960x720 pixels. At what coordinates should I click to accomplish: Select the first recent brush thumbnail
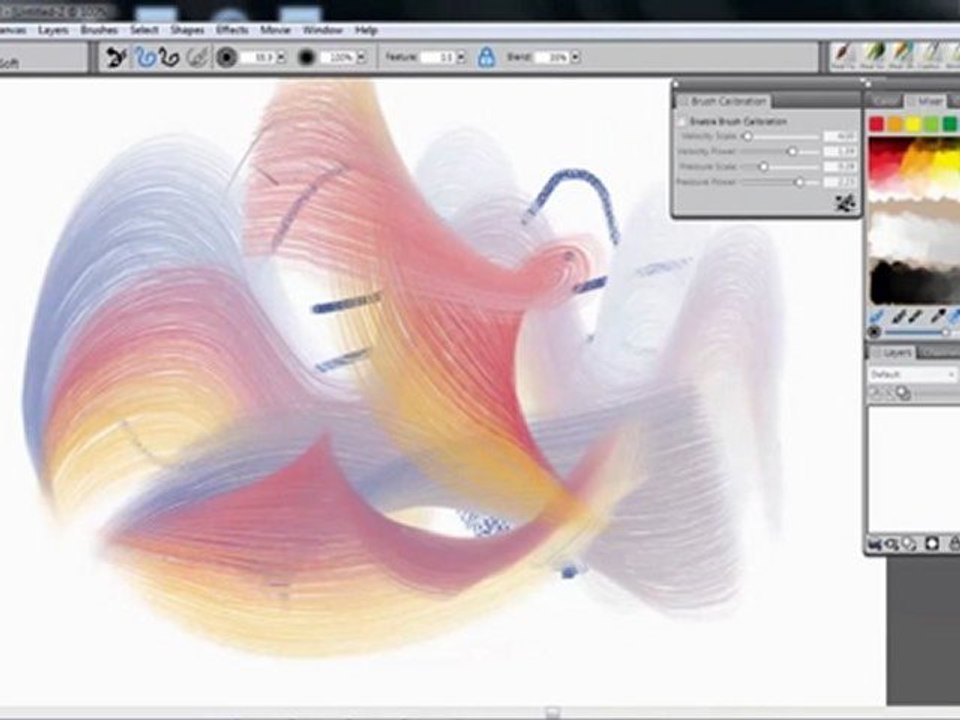click(x=844, y=56)
